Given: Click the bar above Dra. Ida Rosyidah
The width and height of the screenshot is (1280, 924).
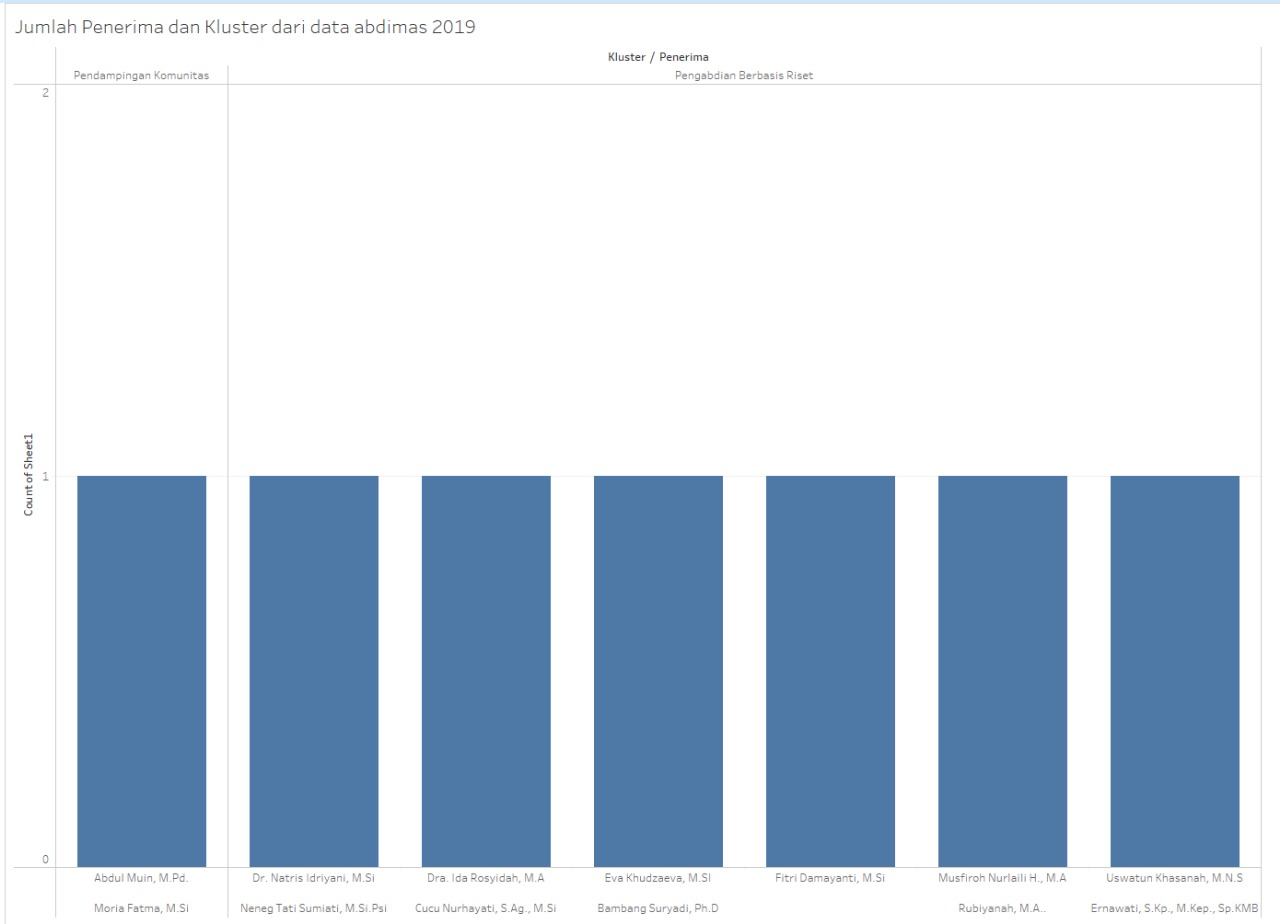Looking at the screenshot, I should coord(486,670).
